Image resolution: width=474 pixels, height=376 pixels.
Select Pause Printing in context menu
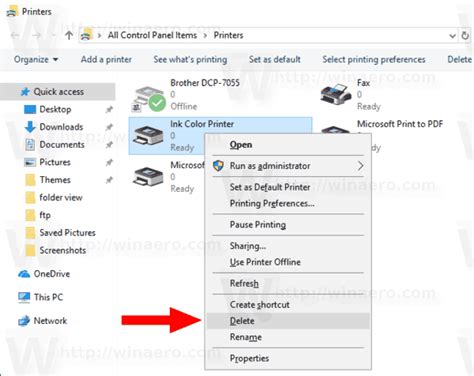click(x=288, y=225)
